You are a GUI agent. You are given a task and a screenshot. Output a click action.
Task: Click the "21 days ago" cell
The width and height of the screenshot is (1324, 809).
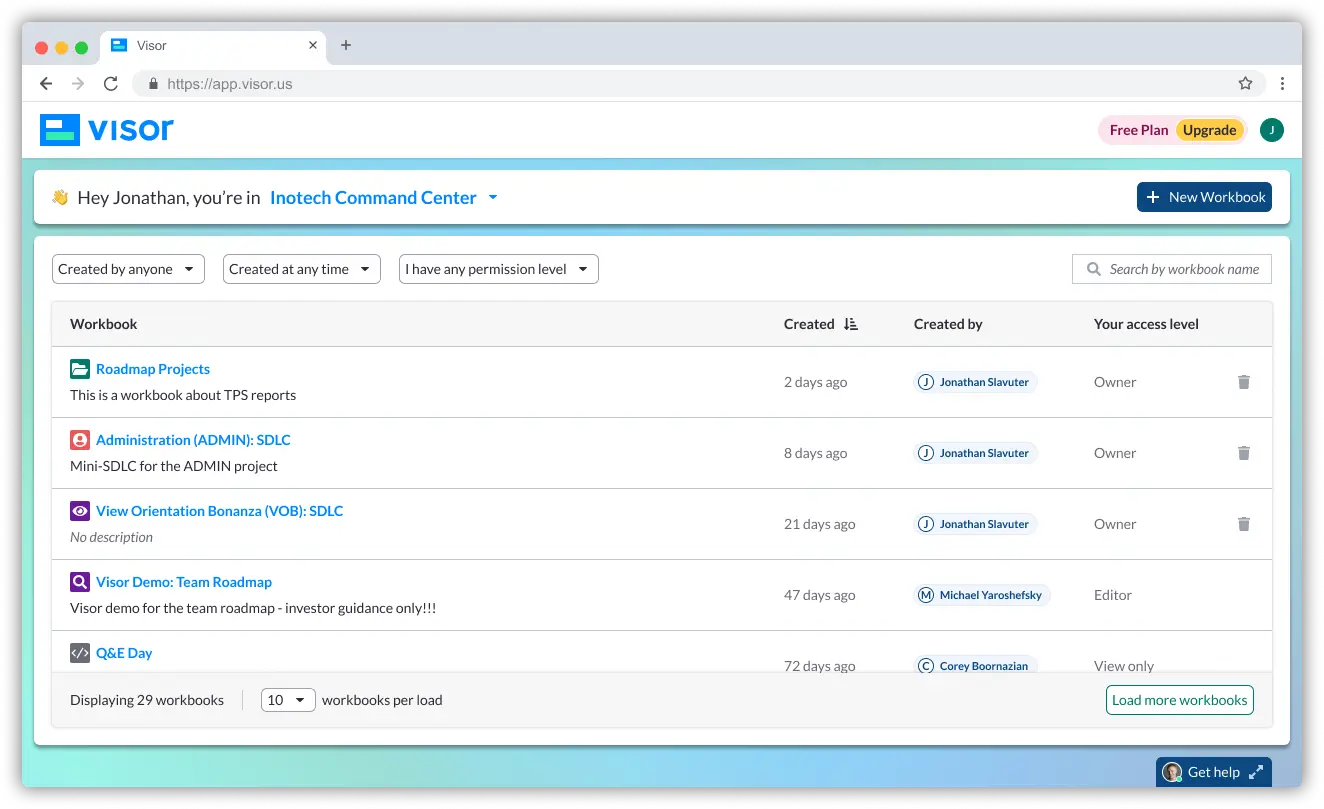(x=819, y=524)
